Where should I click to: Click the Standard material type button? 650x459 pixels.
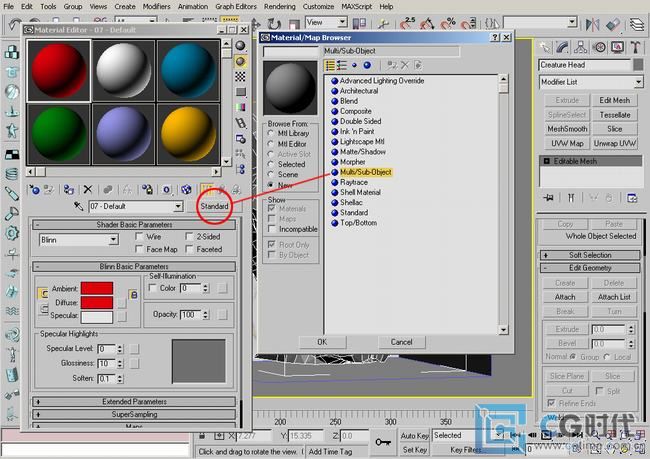(214, 206)
